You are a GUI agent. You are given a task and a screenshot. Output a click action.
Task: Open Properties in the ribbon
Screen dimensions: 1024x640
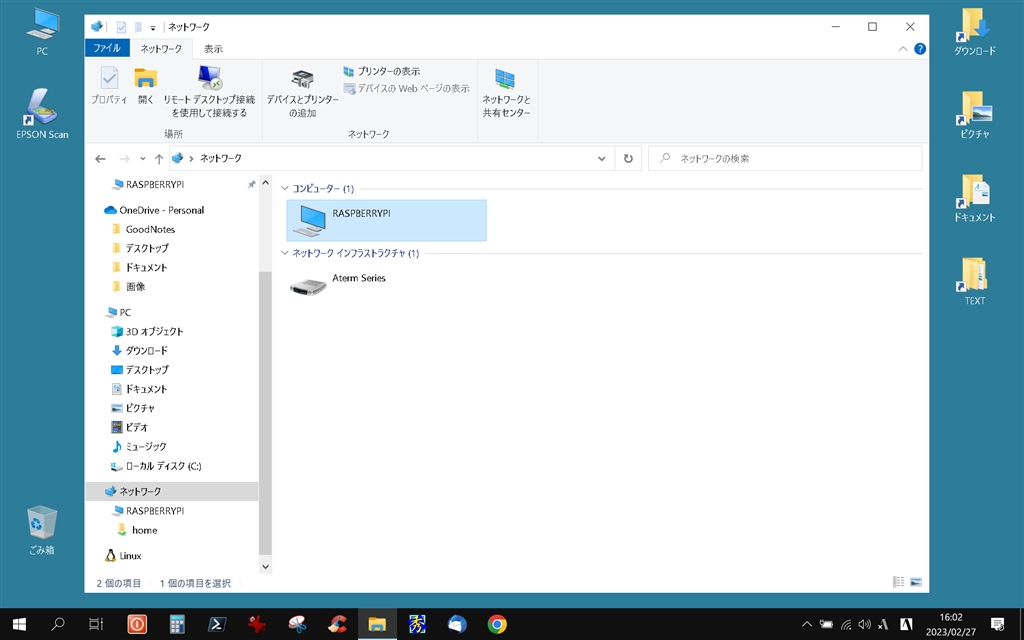click(x=109, y=86)
